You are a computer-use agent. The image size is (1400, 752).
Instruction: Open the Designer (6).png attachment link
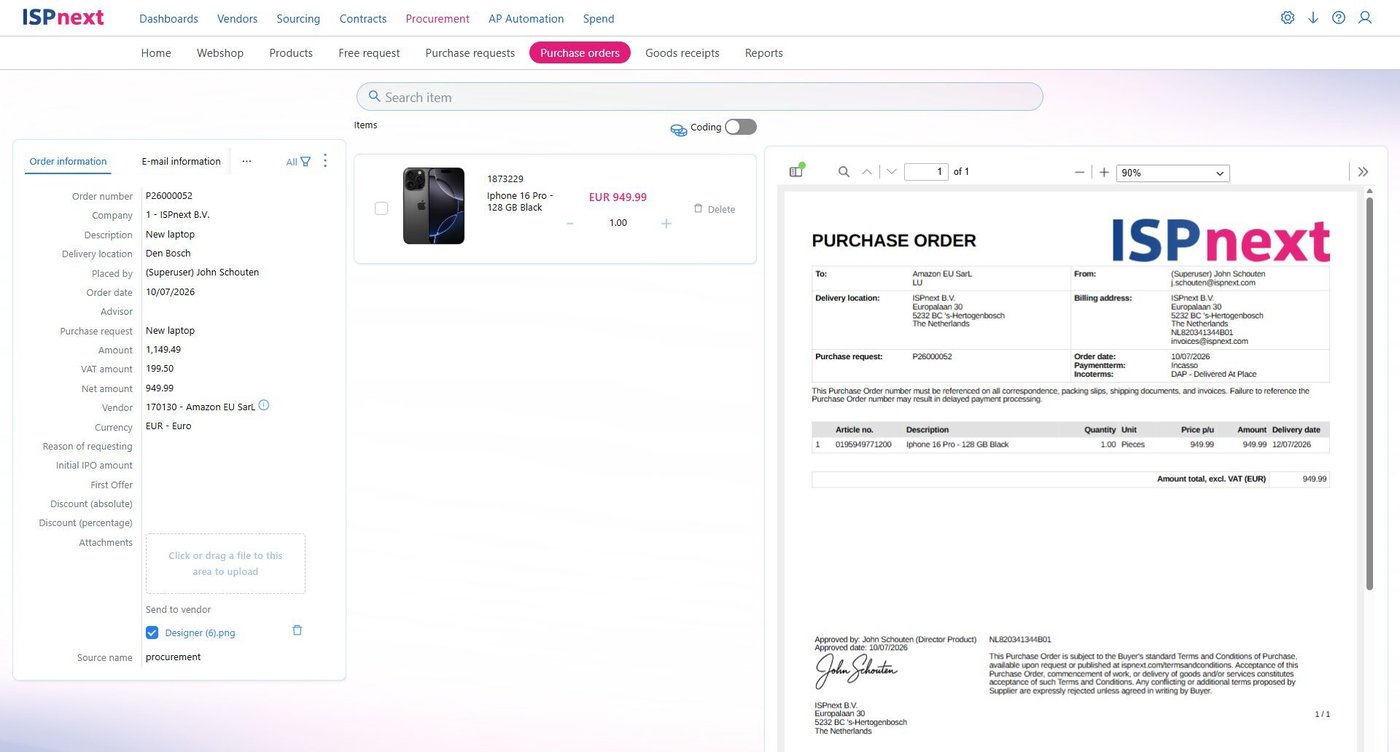(200, 633)
